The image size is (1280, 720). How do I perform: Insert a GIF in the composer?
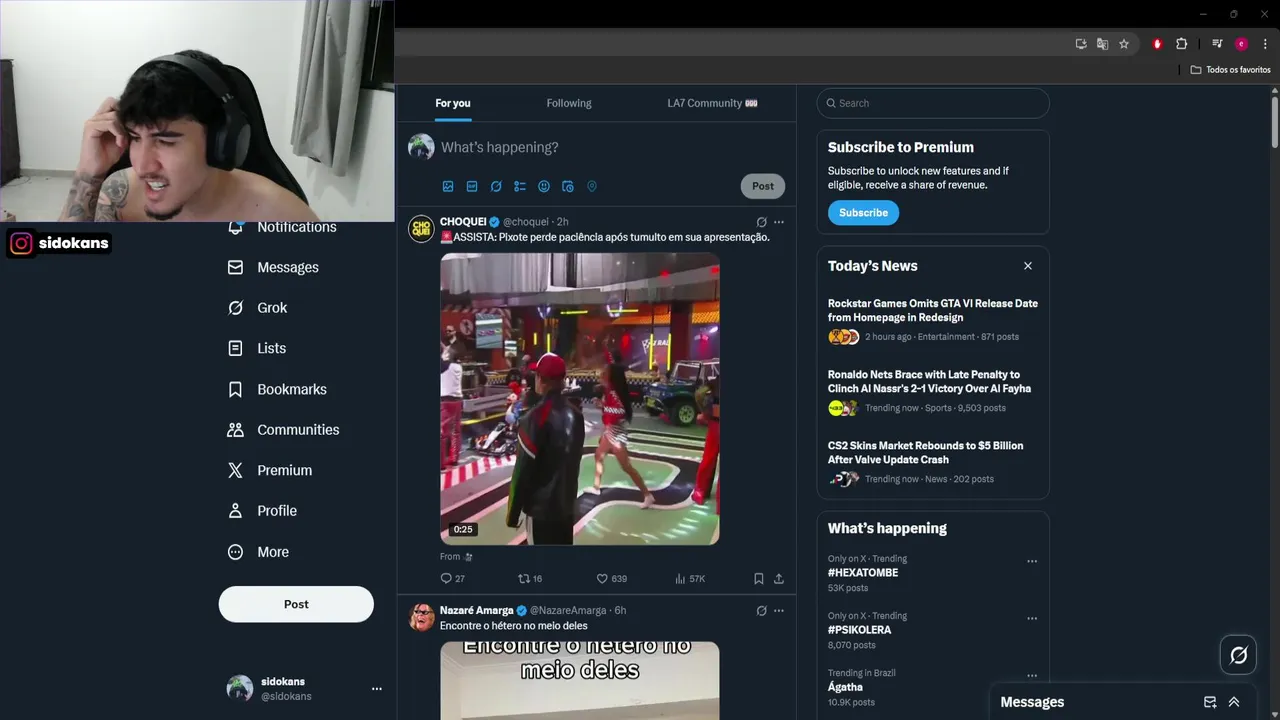click(x=472, y=186)
